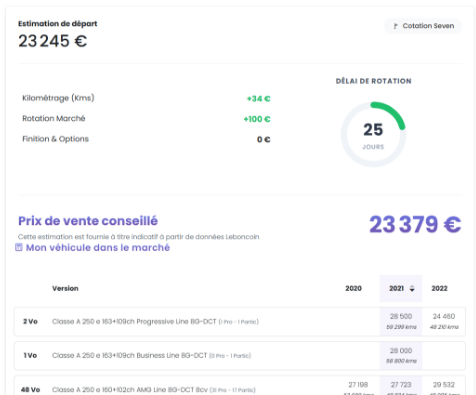
Task: Select the 2022 column header
Action: point(439,288)
